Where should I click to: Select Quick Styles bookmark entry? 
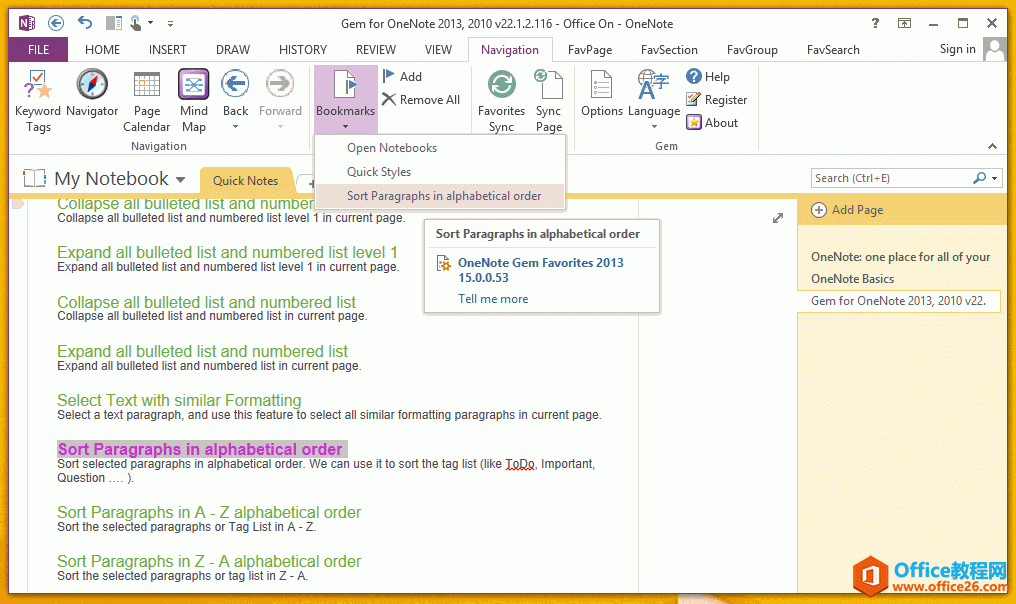pos(379,172)
